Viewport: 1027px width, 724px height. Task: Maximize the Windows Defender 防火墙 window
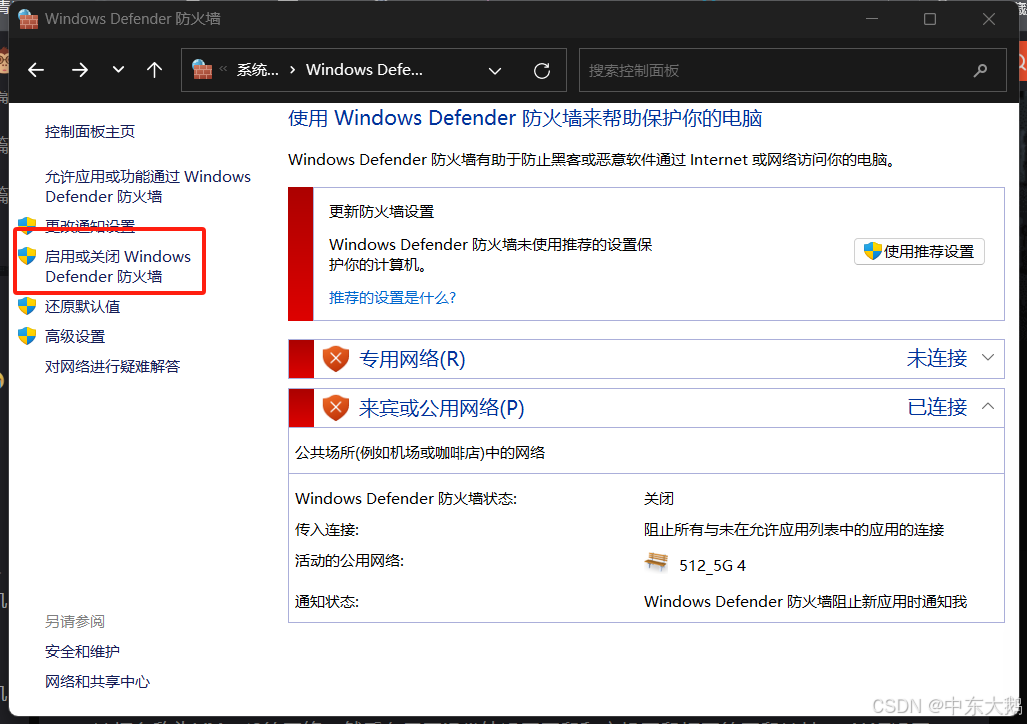click(x=930, y=19)
